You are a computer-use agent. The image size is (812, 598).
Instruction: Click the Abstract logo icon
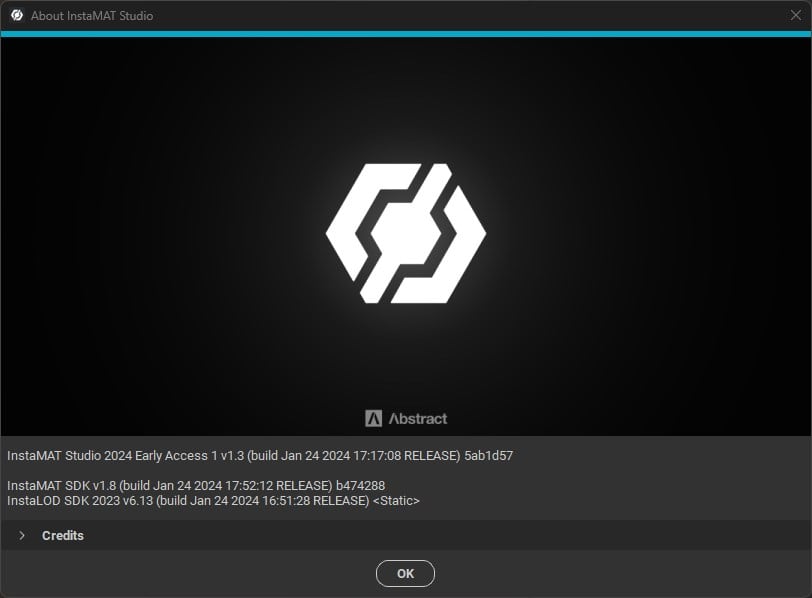click(x=373, y=418)
